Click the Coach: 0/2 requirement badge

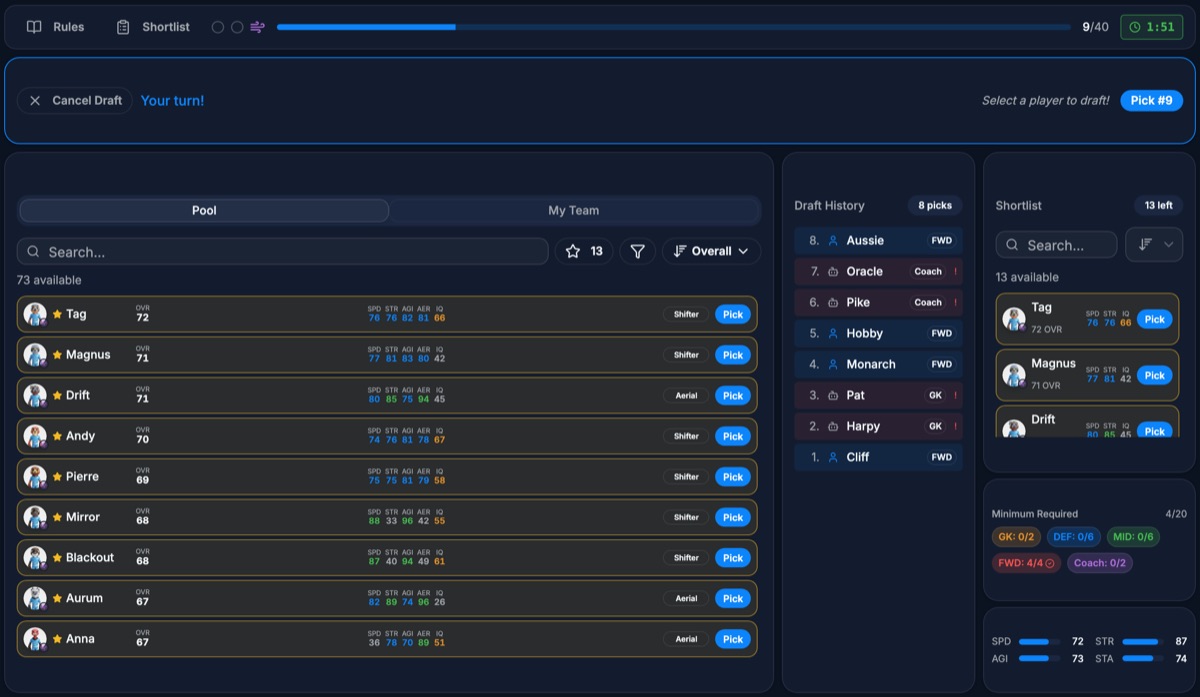pyautogui.click(x=1100, y=563)
